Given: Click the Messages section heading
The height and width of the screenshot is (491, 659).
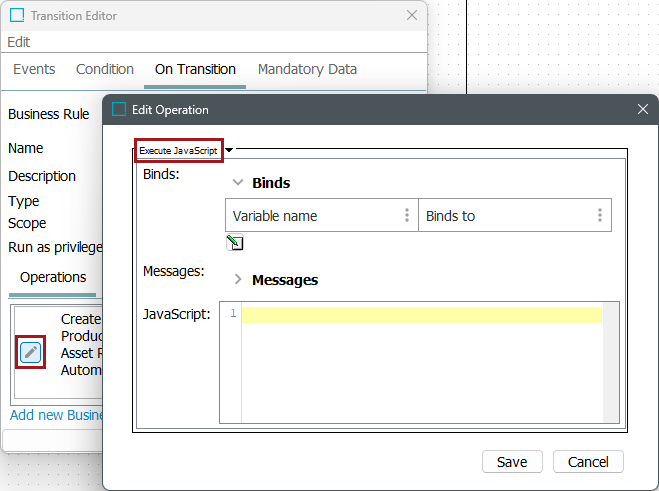Looking at the screenshot, I should [x=285, y=280].
